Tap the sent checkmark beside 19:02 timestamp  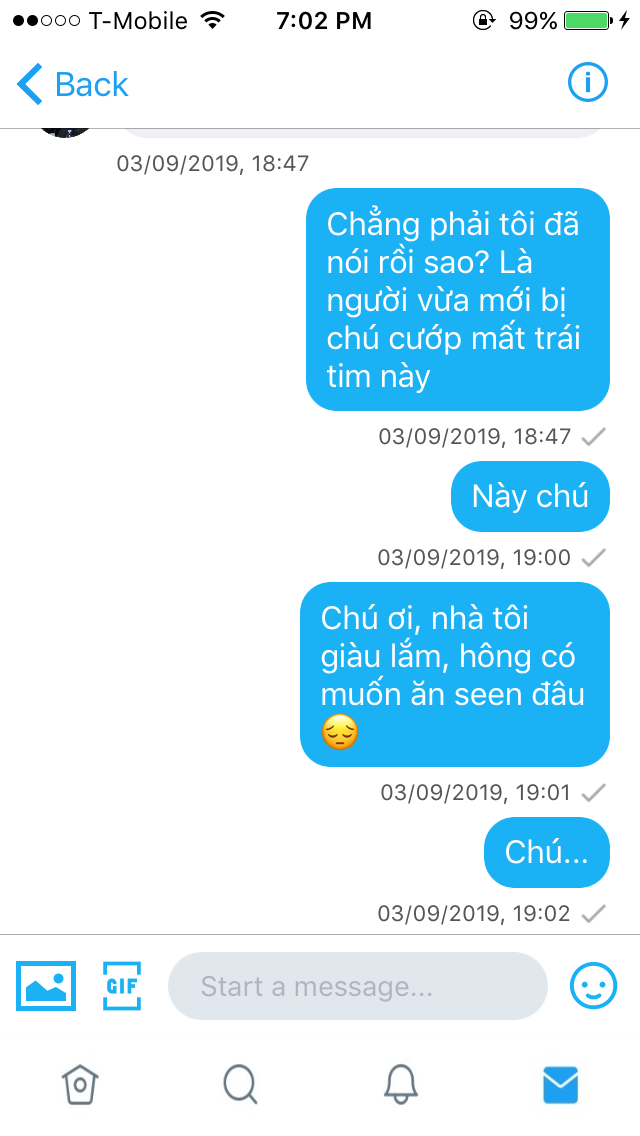594,914
